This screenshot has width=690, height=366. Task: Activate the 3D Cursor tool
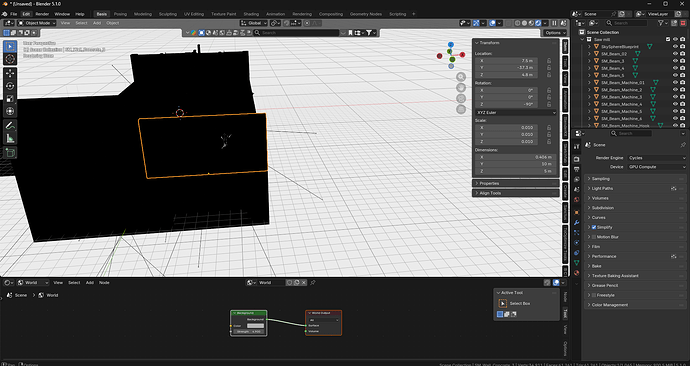(10, 59)
